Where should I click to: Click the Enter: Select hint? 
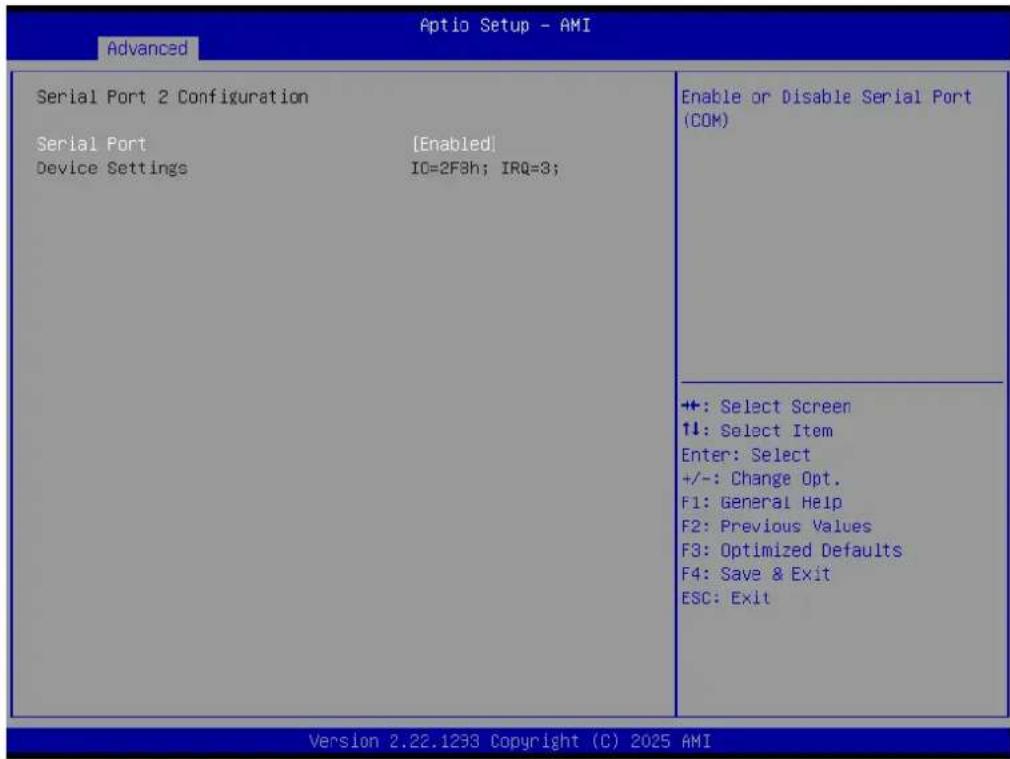coord(746,455)
